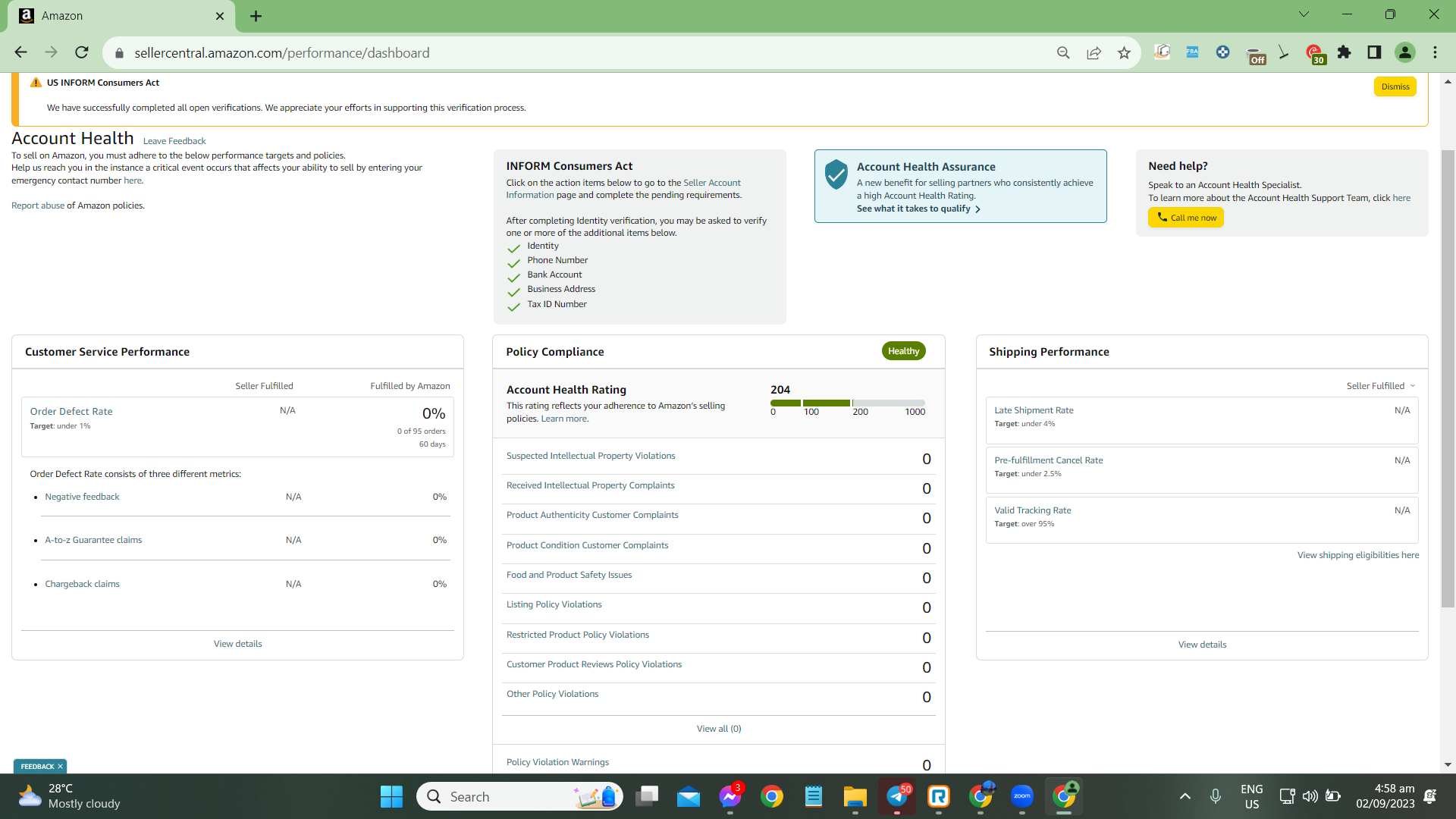Open A-to-z Guarantee claims metric
1456x819 pixels.
[x=93, y=540]
